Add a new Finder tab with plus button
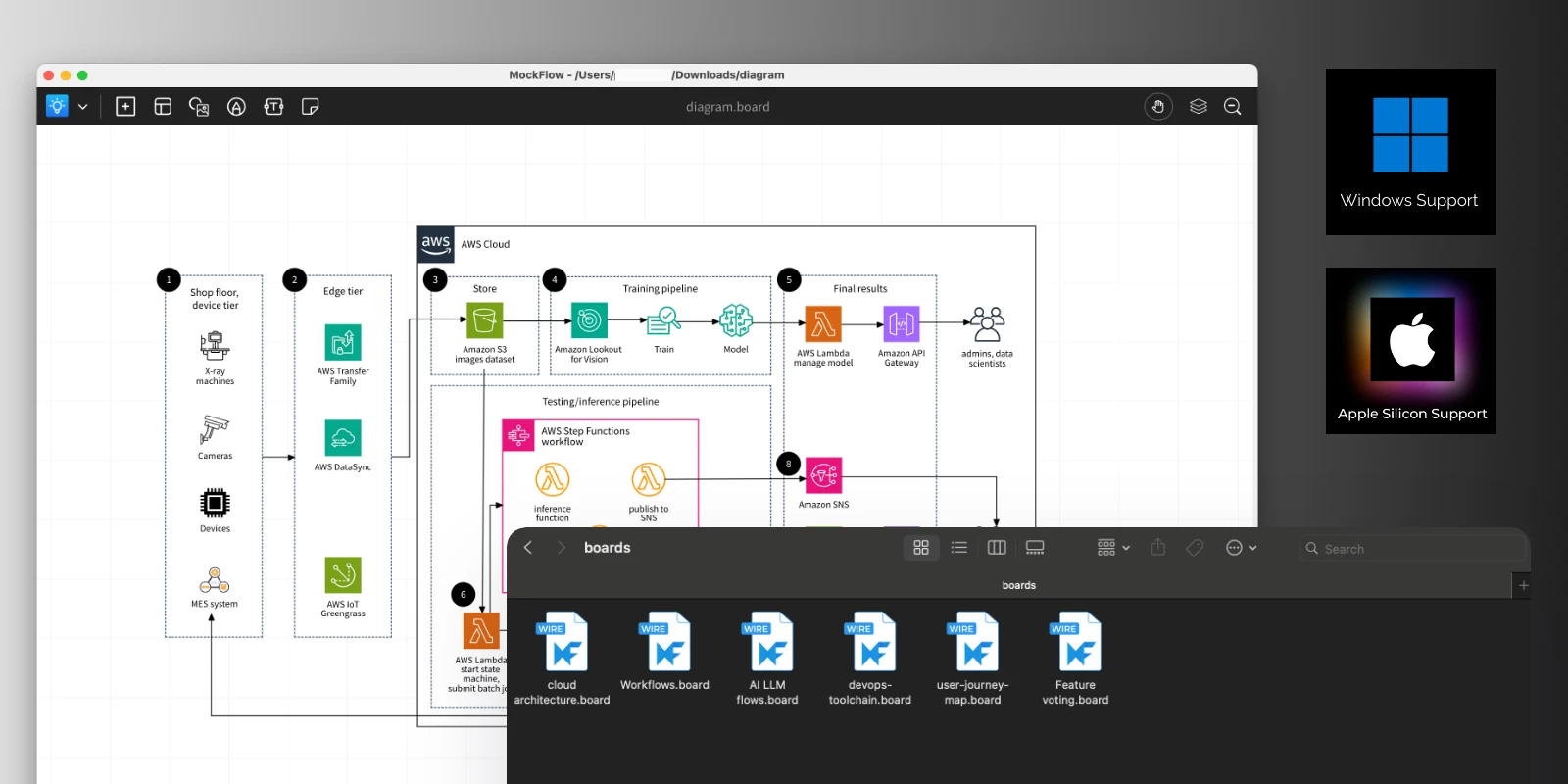The image size is (1568, 784). [x=1523, y=585]
